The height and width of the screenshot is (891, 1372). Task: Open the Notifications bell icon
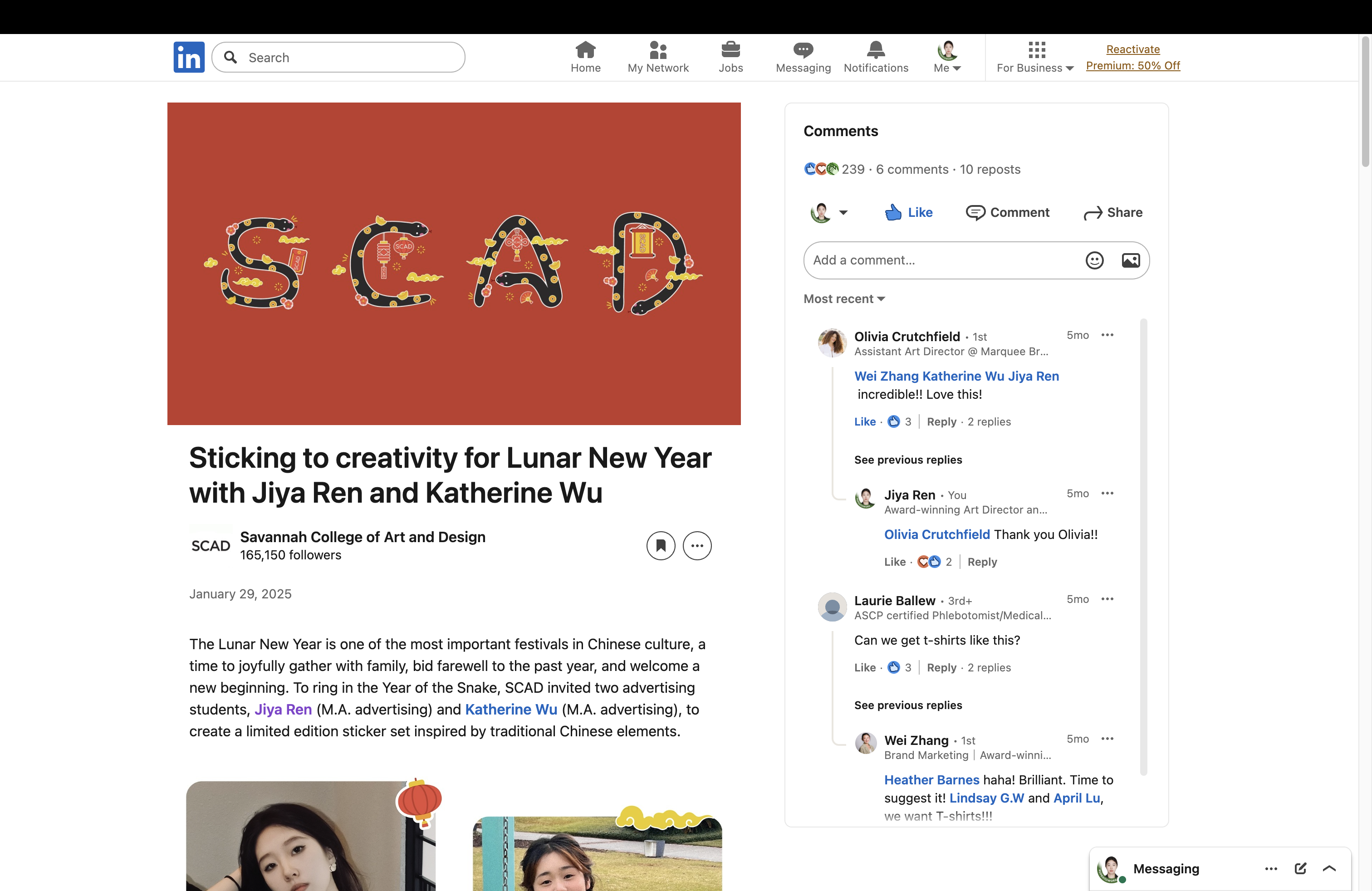point(876,50)
